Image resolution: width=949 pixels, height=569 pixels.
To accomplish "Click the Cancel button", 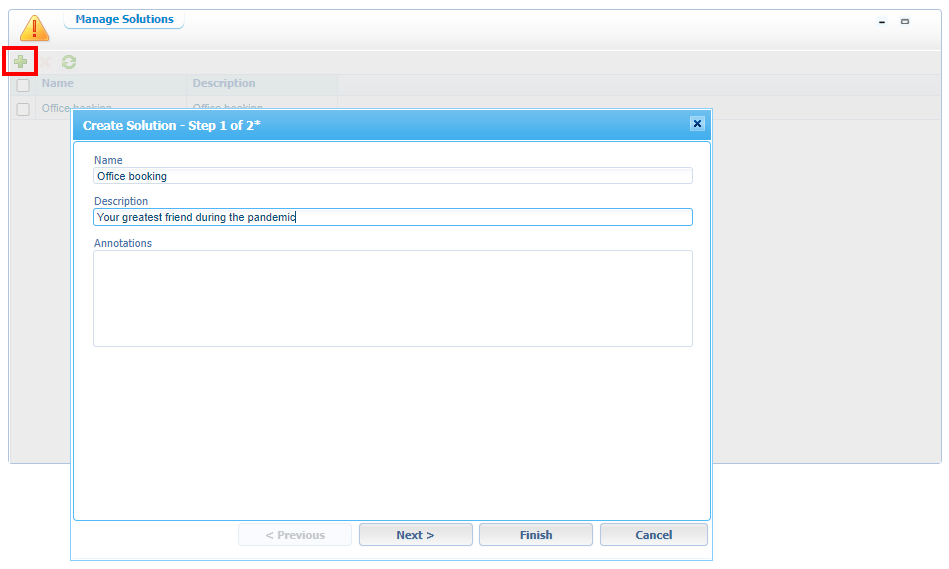I will [654, 535].
